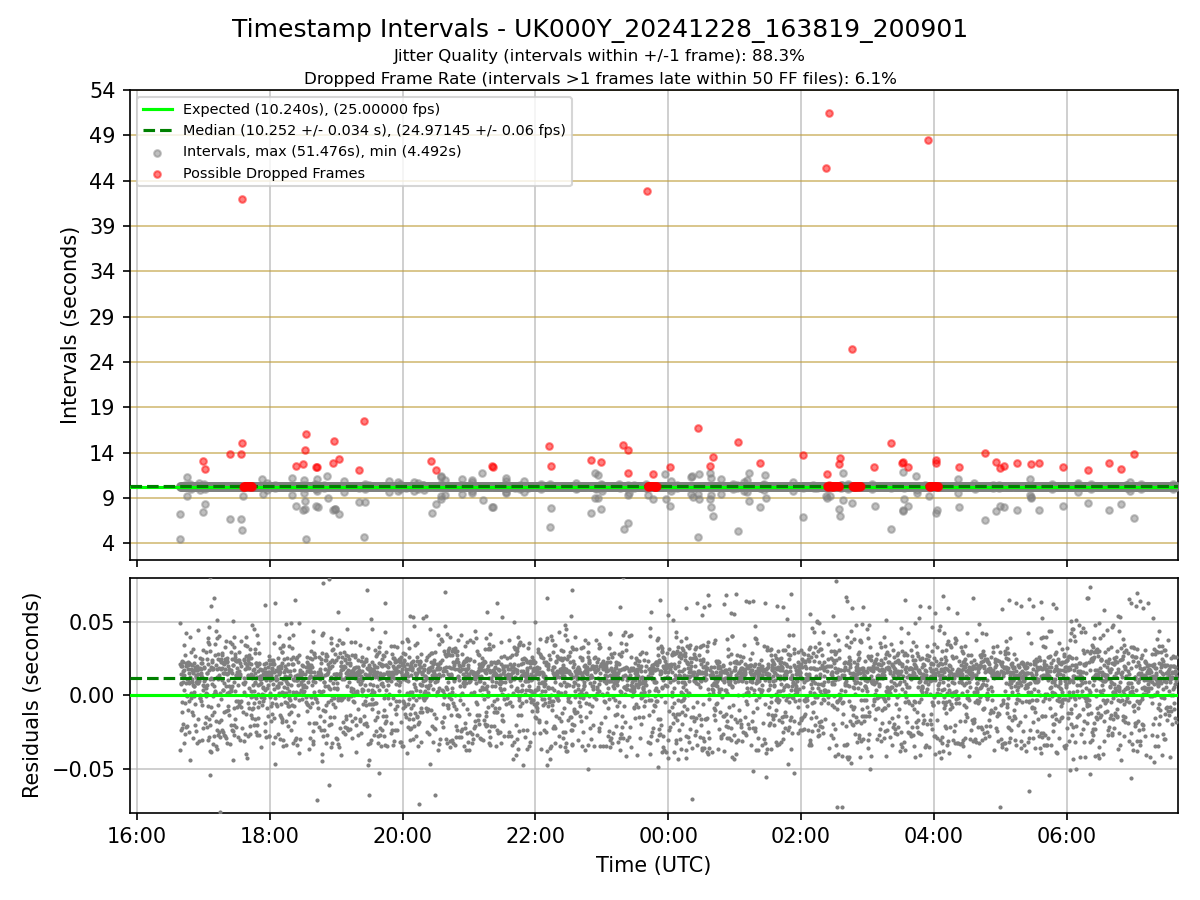
Task: Click the y-axis tick label '9'
Action: tap(108, 498)
